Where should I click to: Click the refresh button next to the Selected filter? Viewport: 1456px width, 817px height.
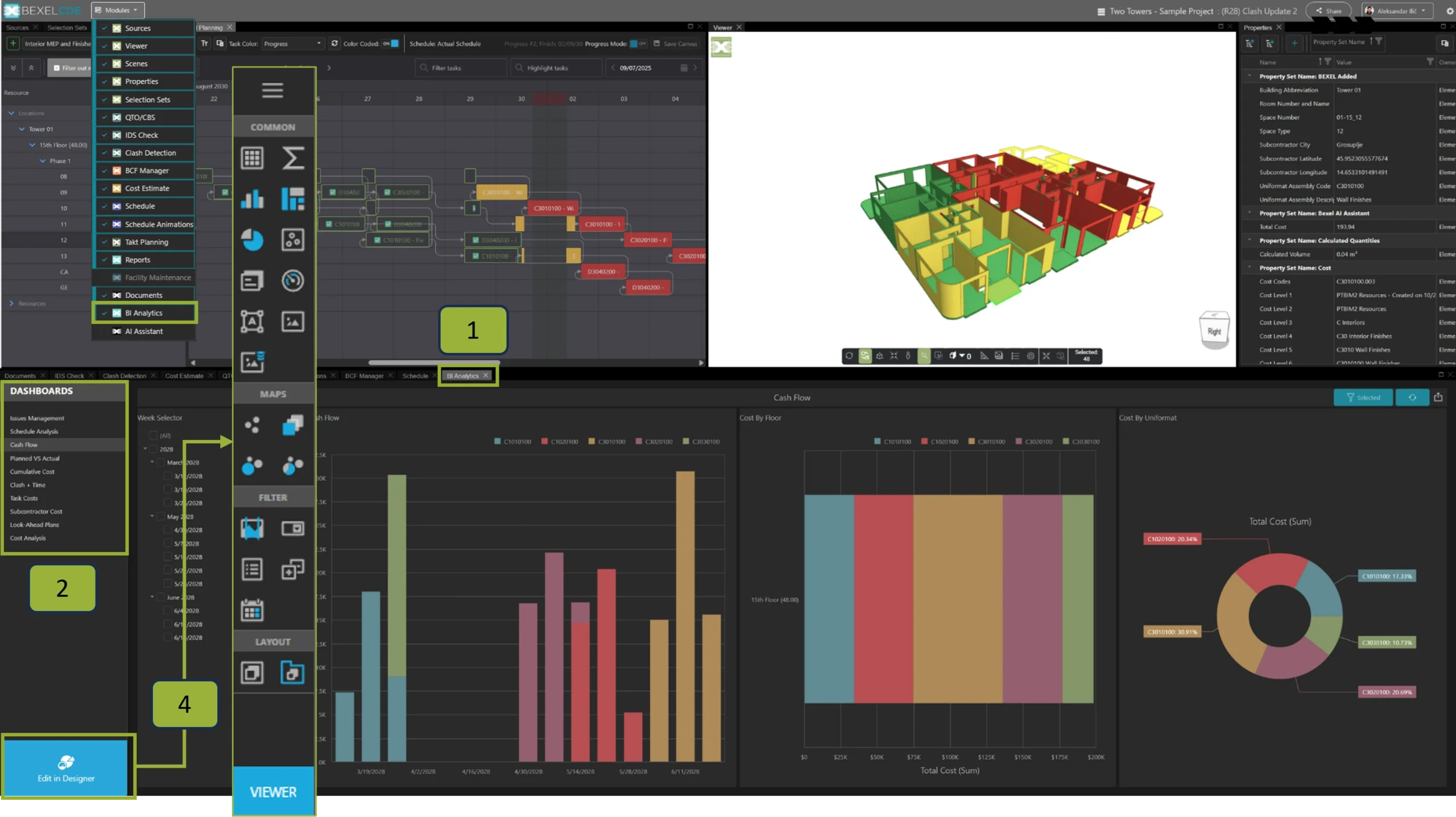1412,397
